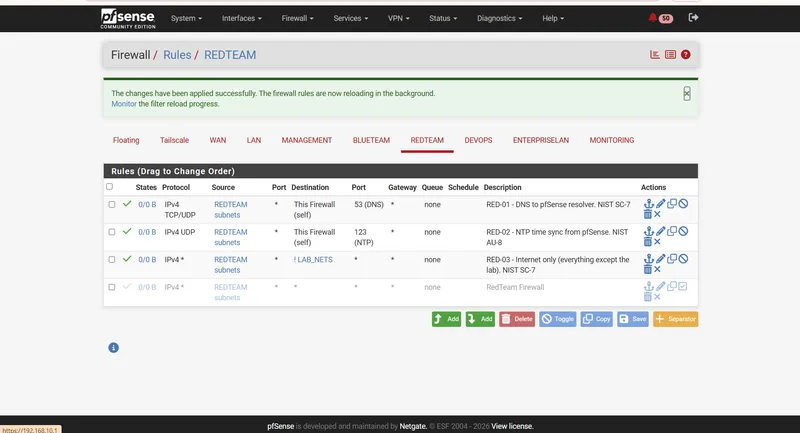The image size is (800, 433).
Task: Open the Firewall dropdown menu
Action: coord(297,18)
